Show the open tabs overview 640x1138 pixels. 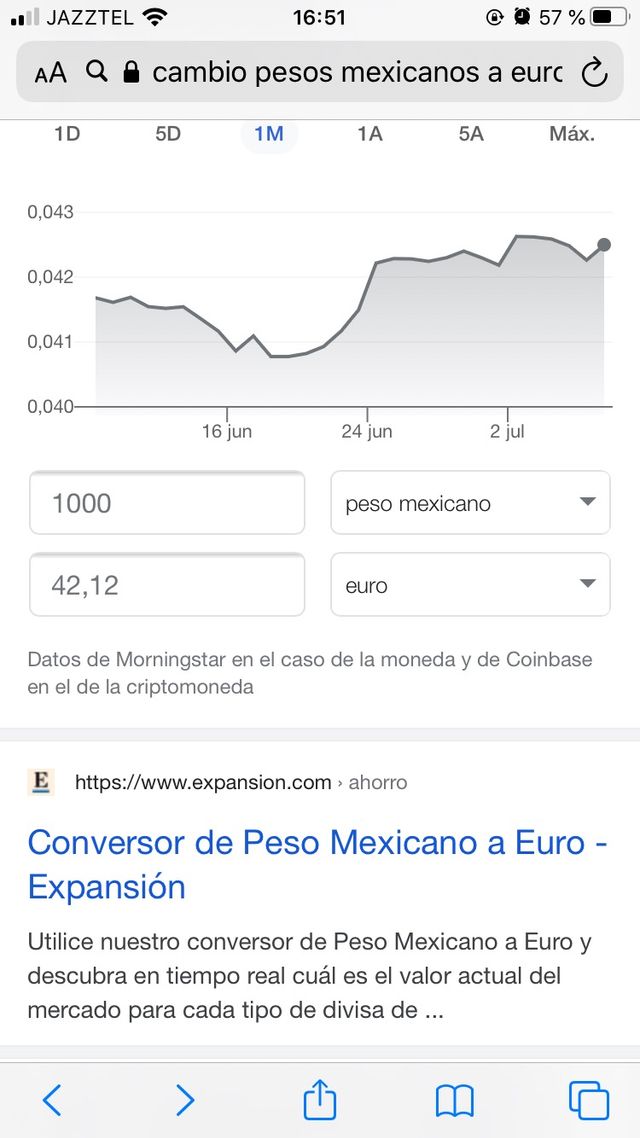587,1100
